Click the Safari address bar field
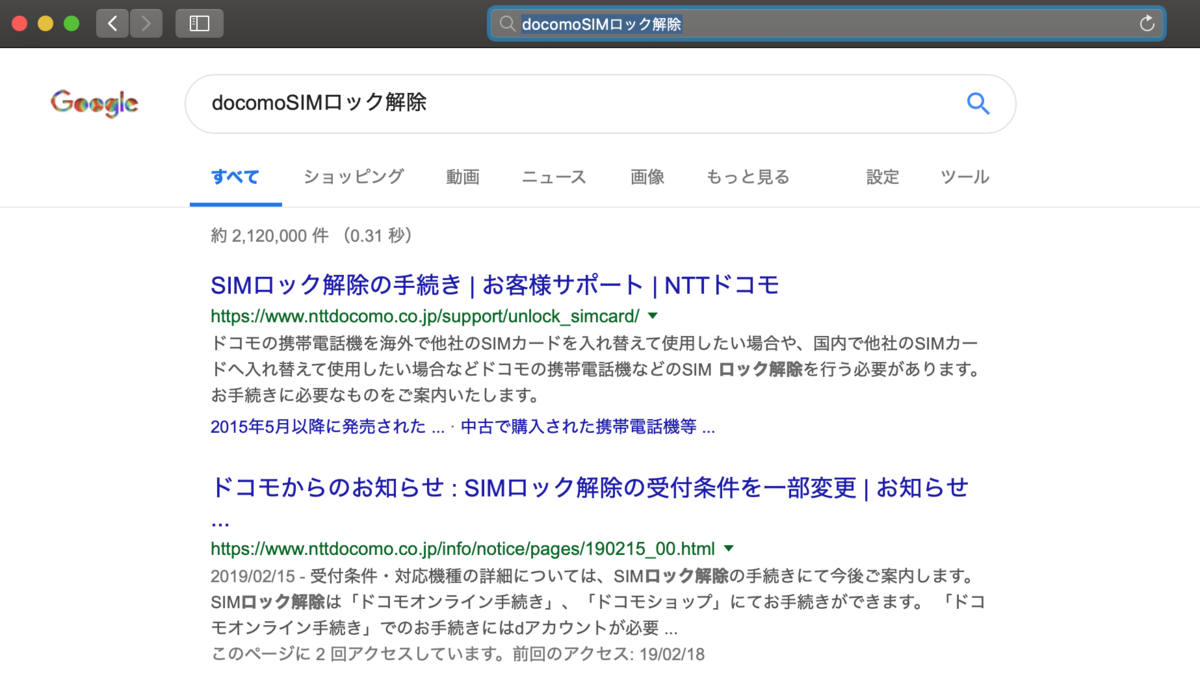This screenshot has width=1200, height=681. click(826, 24)
